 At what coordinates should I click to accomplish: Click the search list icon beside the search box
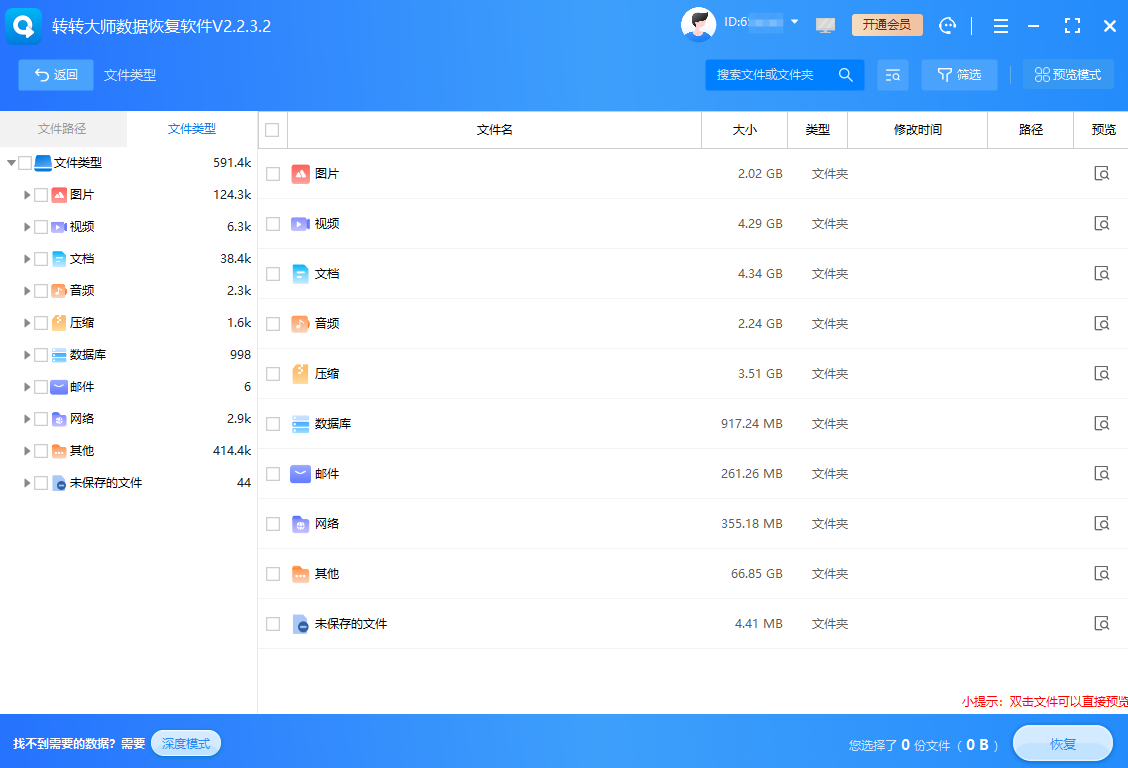point(893,75)
